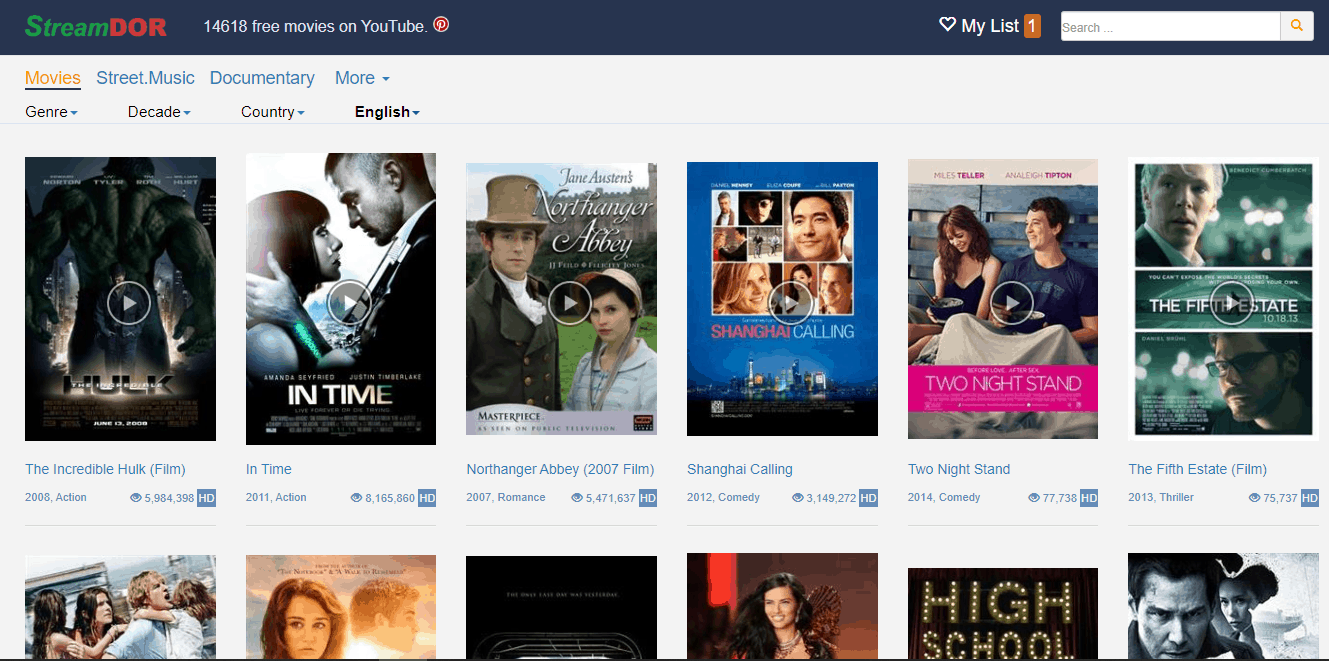
Task: Click the Northanger Abbey poster thumbnail
Action: (x=561, y=299)
